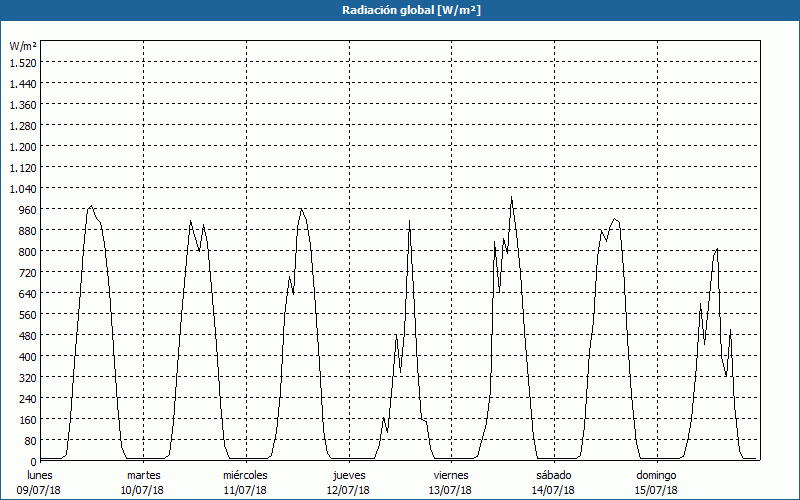The width and height of the screenshot is (800, 500).
Task: Click Thursday's sharp radiation peak near 900
Action: click(x=409, y=221)
